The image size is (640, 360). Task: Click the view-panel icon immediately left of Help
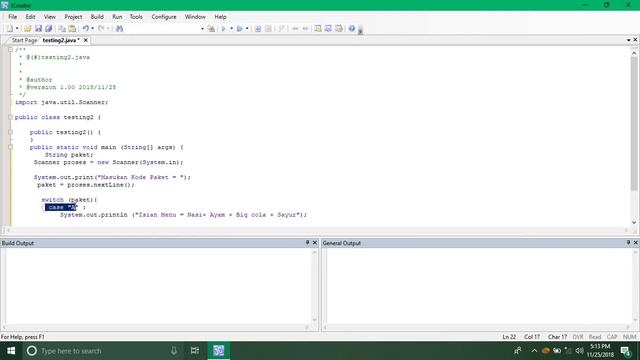click(339, 29)
